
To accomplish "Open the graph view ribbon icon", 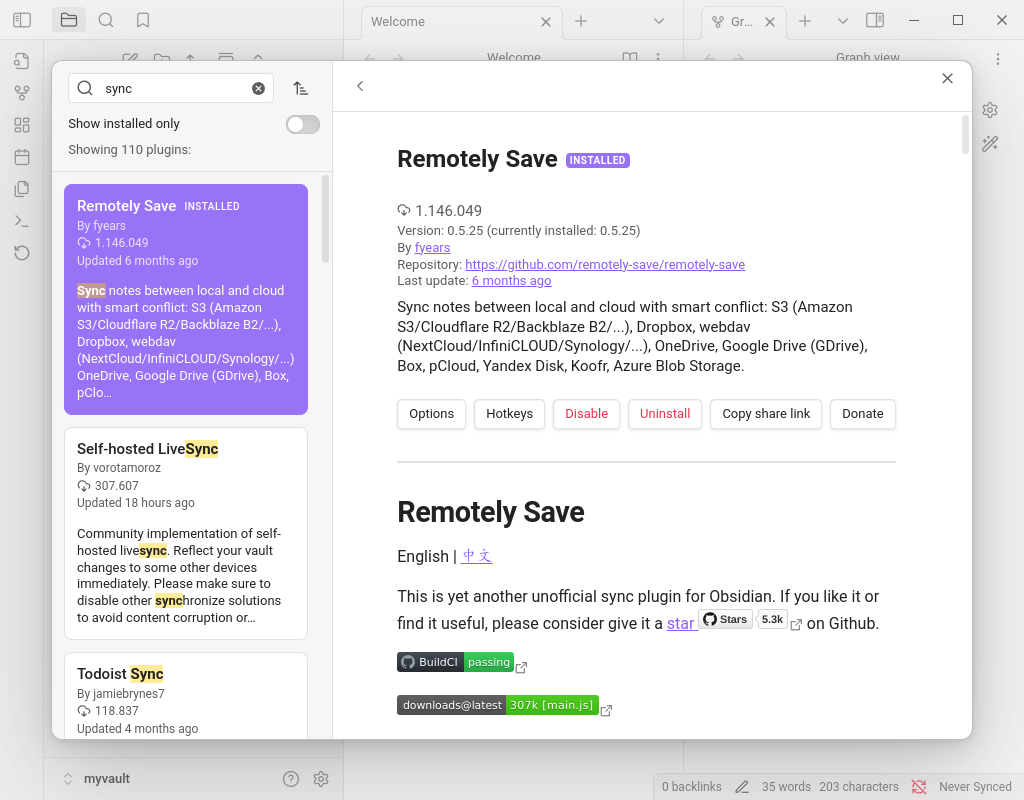I will (22, 93).
